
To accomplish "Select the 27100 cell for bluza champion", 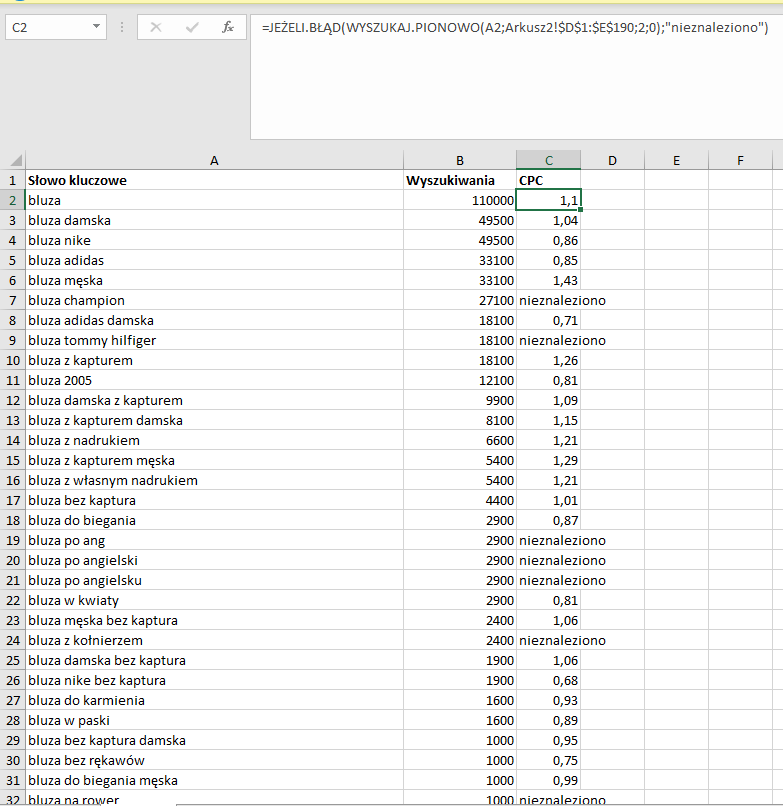I will pyautogui.click(x=460, y=300).
